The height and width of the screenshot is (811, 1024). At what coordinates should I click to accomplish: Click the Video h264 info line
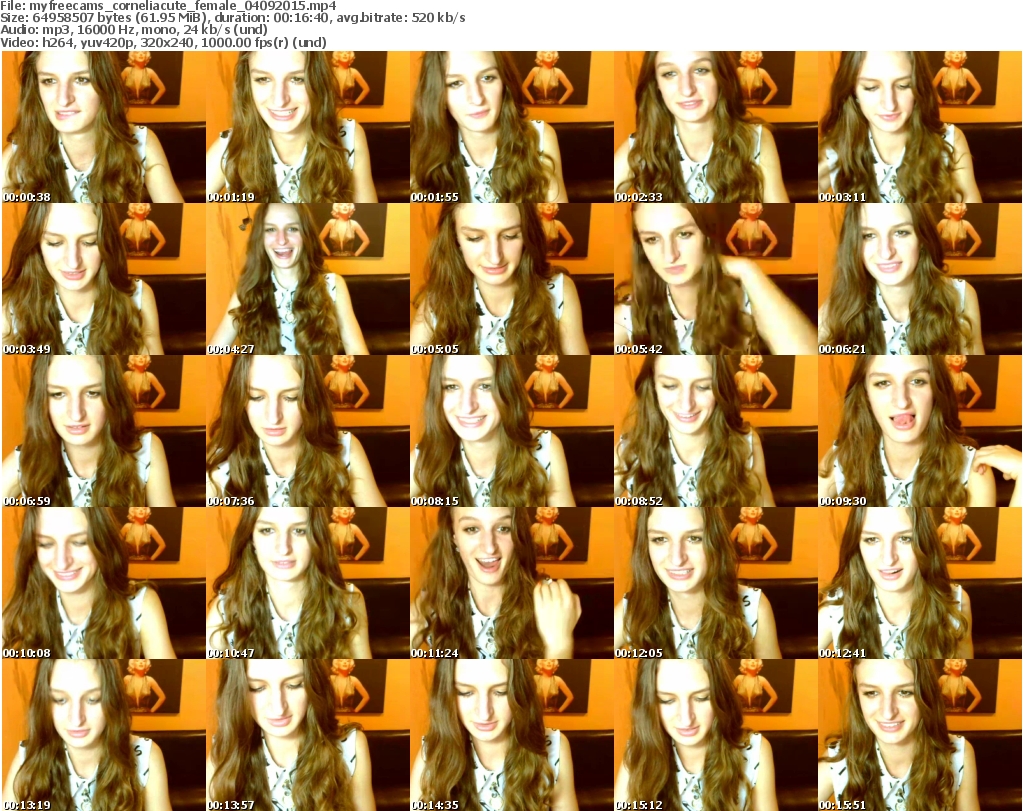(x=163, y=42)
